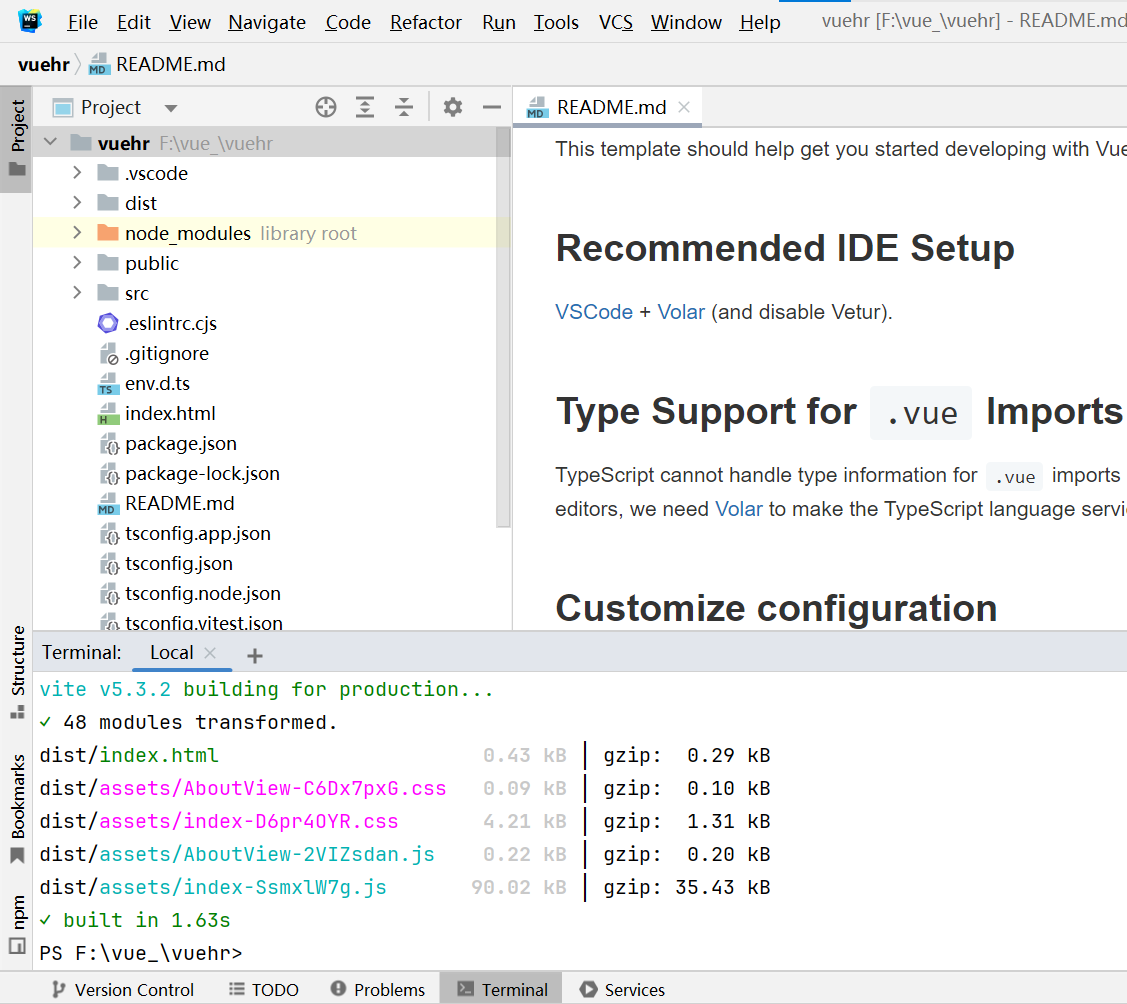Click the node_modules orange folder icon

108,232
